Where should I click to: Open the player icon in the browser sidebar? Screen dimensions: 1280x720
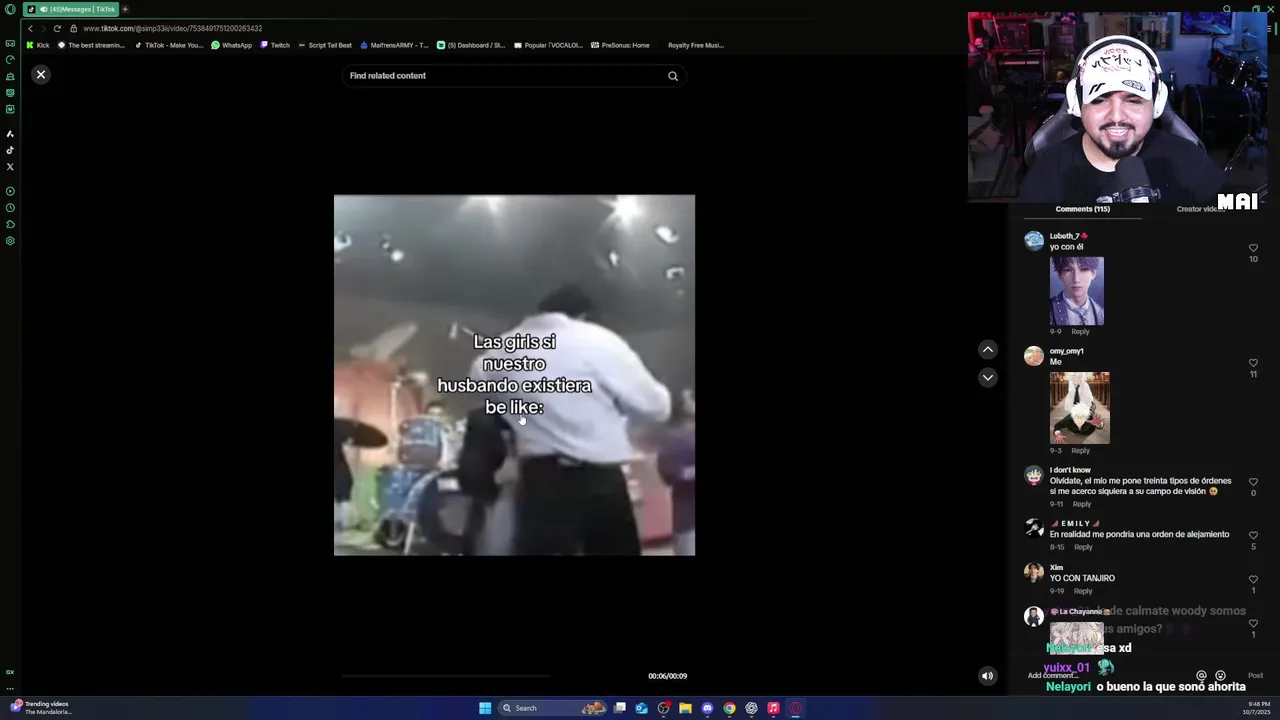pyautogui.click(x=10, y=191)
